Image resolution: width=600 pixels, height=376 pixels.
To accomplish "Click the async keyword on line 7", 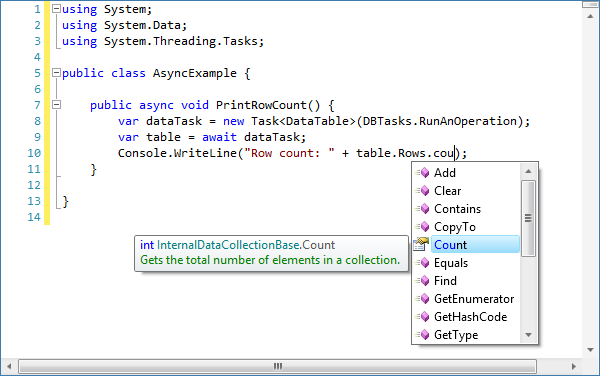I will point(156,105).
